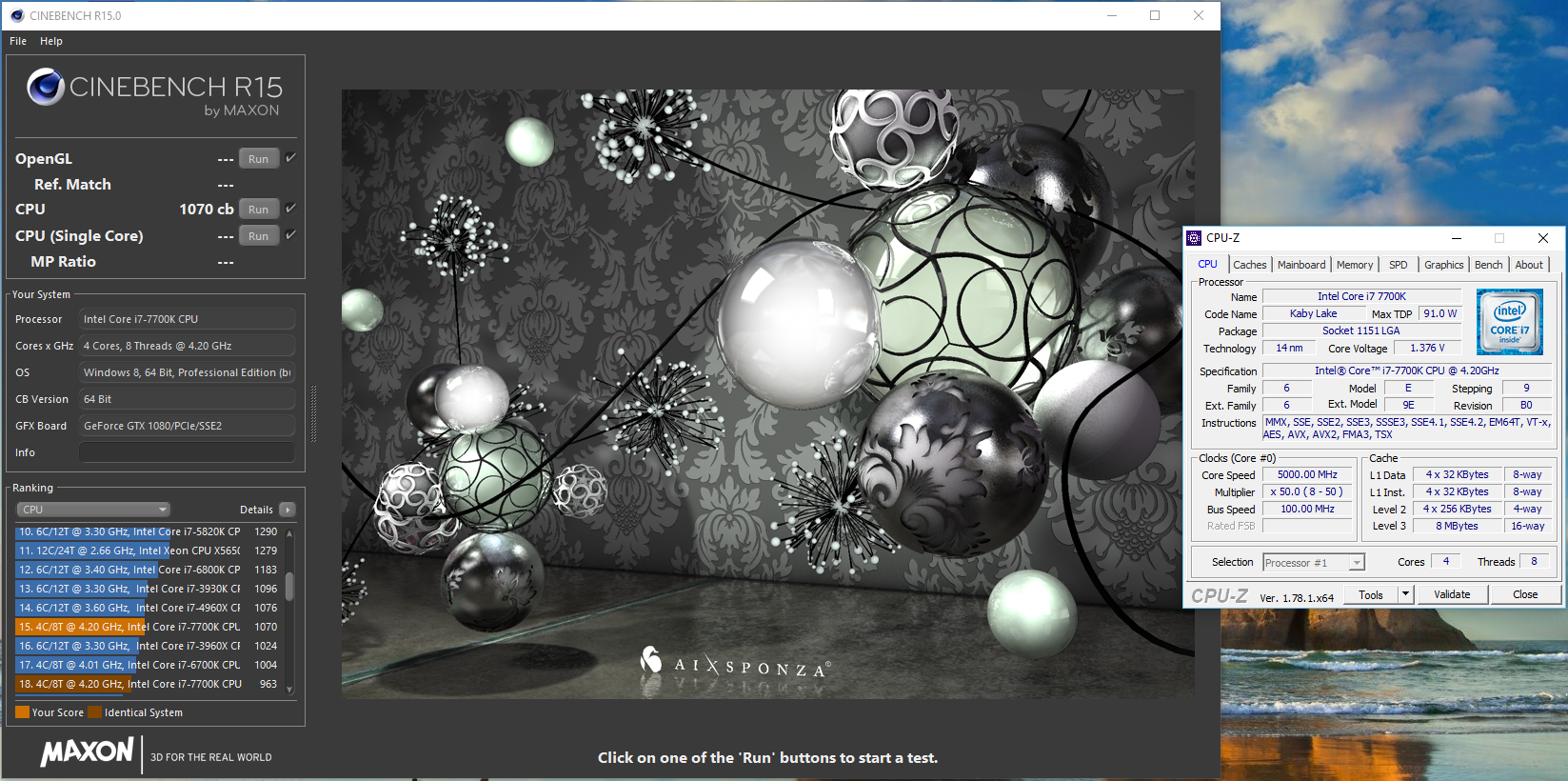Switch to the Mainboard tab in CPU-Z
The height and width of the screenshot is (781, 1568).
pos(1300,265)
